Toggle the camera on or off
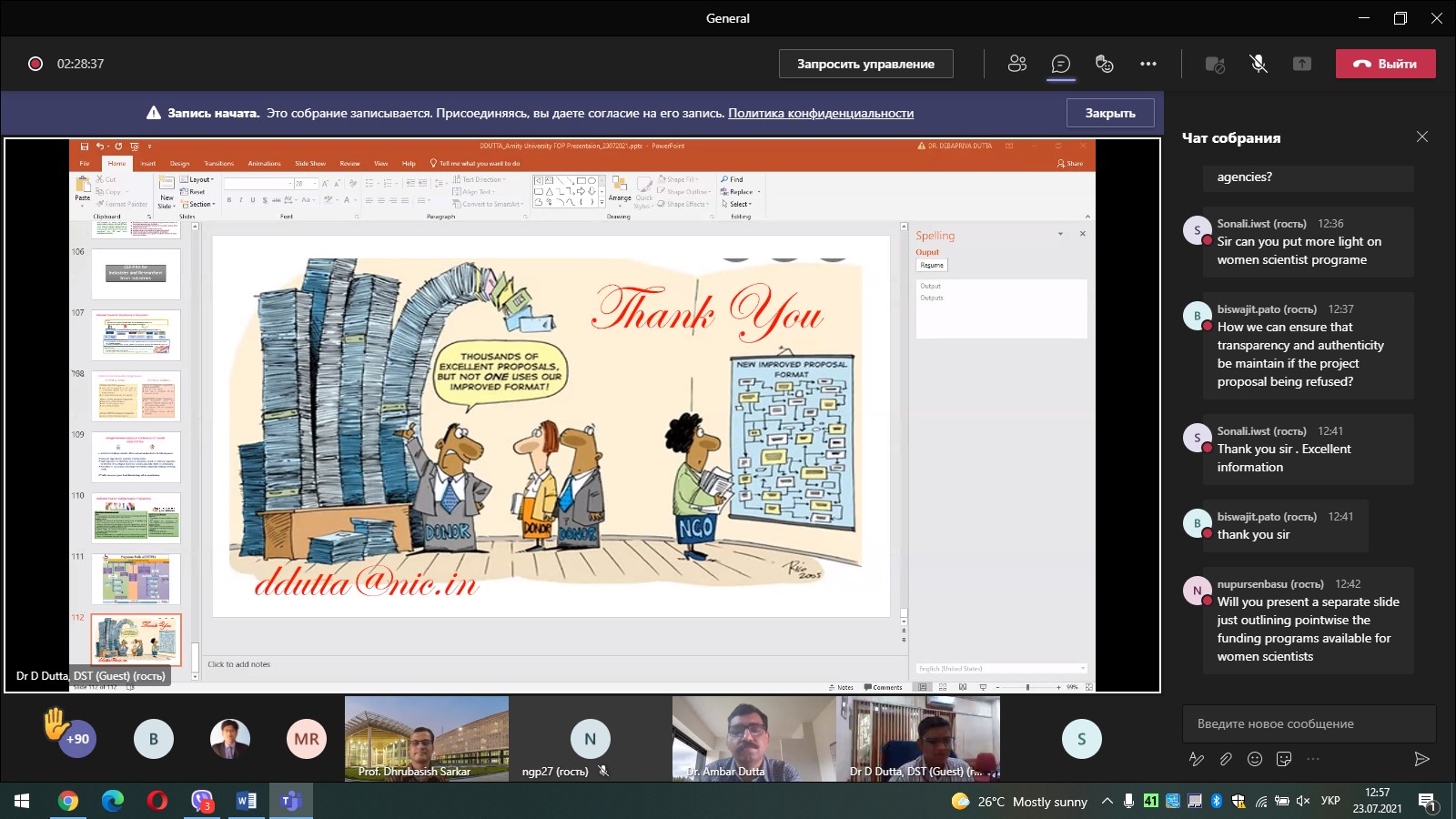1456x819 pixels. click(x=1215, y=64)
